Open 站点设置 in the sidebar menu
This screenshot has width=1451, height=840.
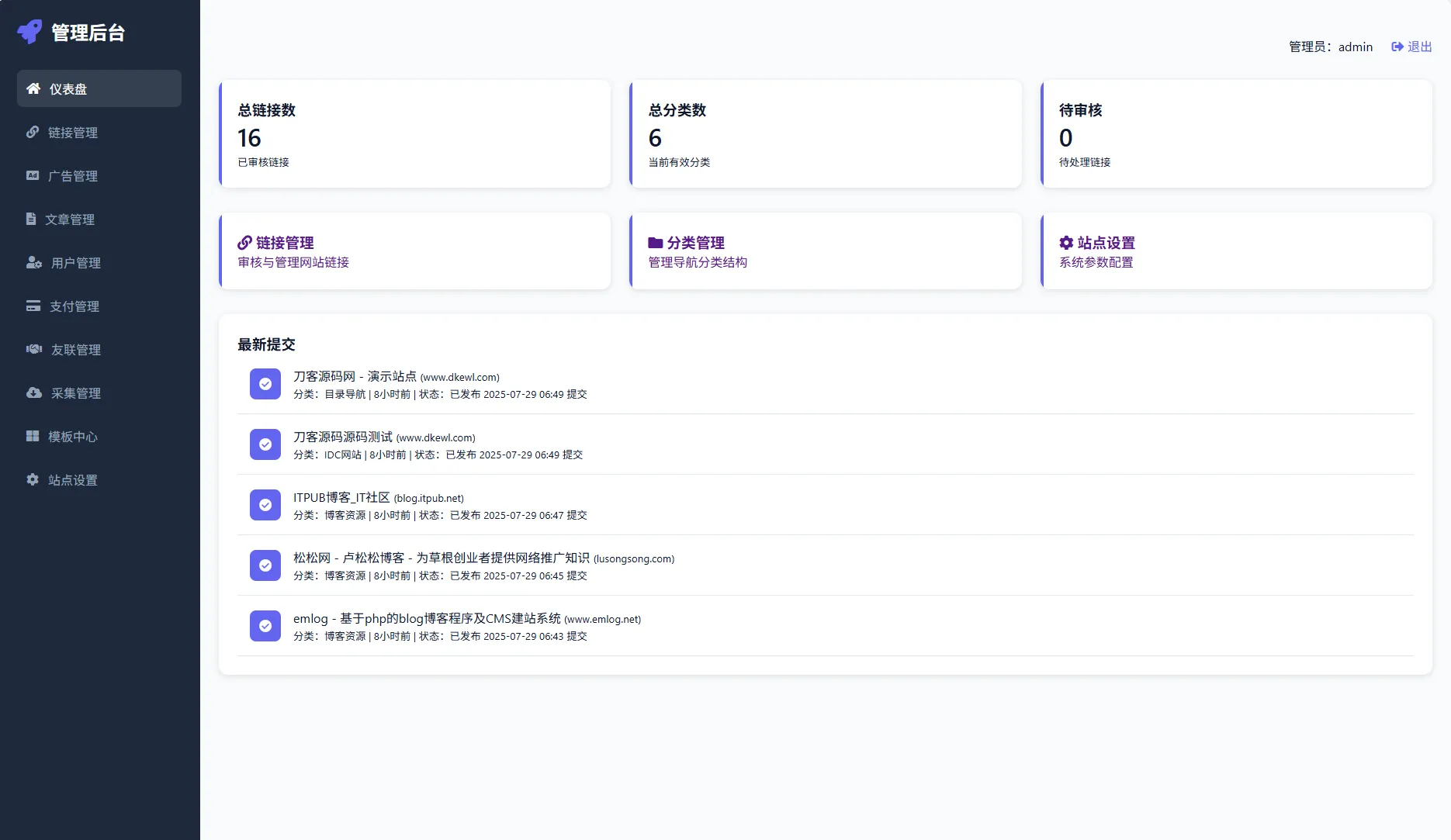[72, 480]
